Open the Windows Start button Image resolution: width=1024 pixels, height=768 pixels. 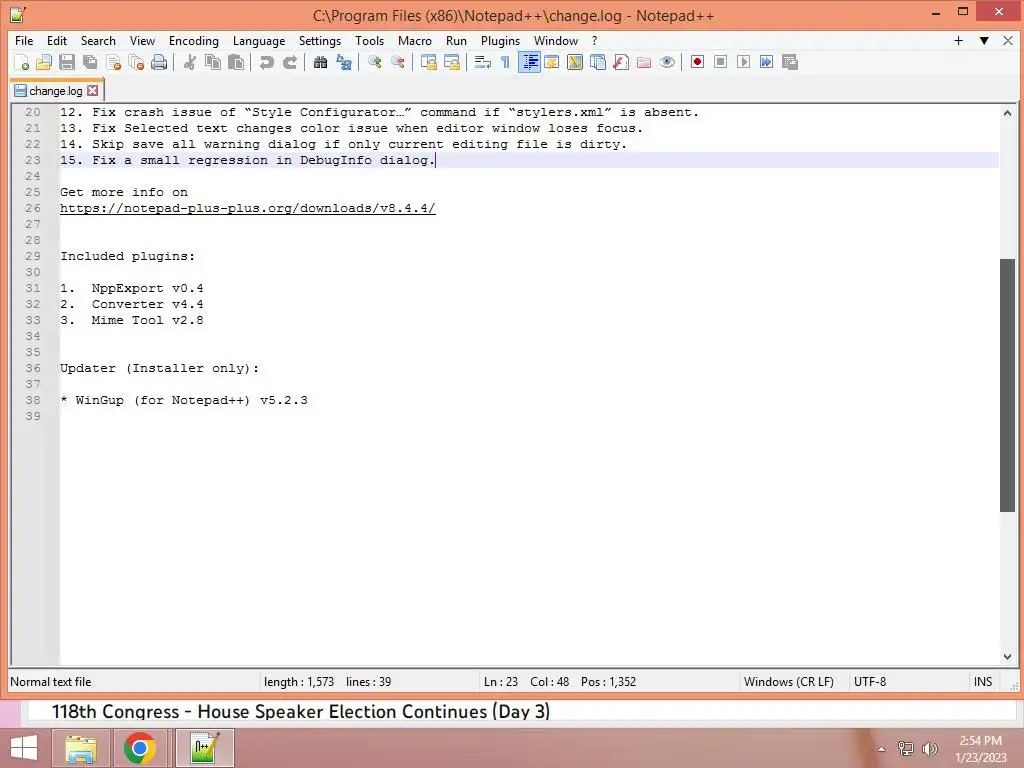coord(24,748)
